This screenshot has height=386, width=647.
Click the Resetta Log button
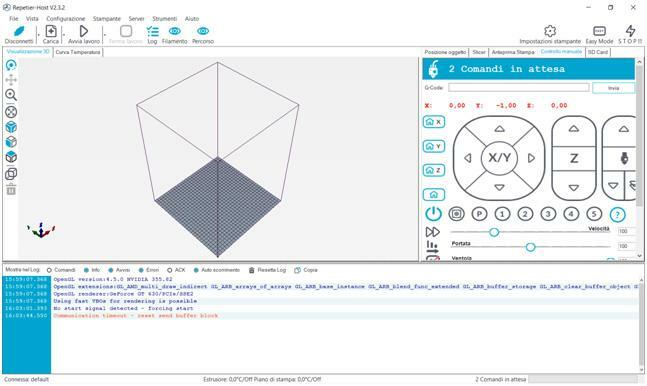(x=267, y=270)
